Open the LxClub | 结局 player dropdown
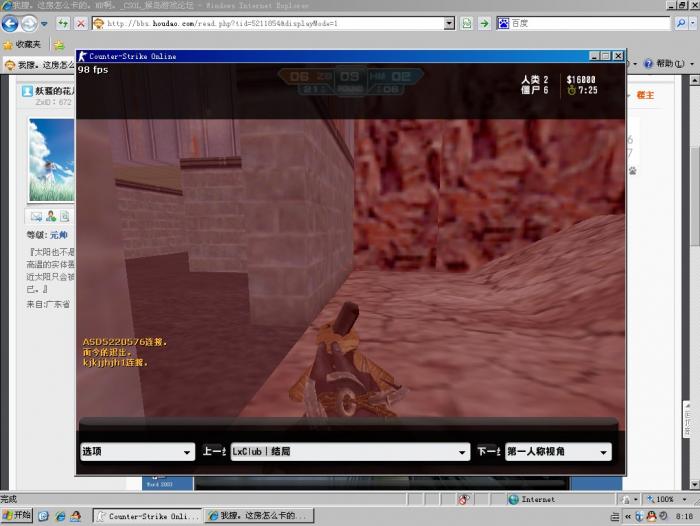Screen dimensions: 700x526 pyautogui.click(x=350, y=451)
